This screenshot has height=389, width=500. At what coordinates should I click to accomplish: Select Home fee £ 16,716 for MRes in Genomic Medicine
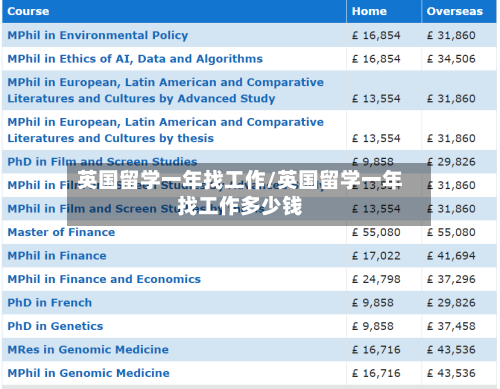[x=376, y=350]
